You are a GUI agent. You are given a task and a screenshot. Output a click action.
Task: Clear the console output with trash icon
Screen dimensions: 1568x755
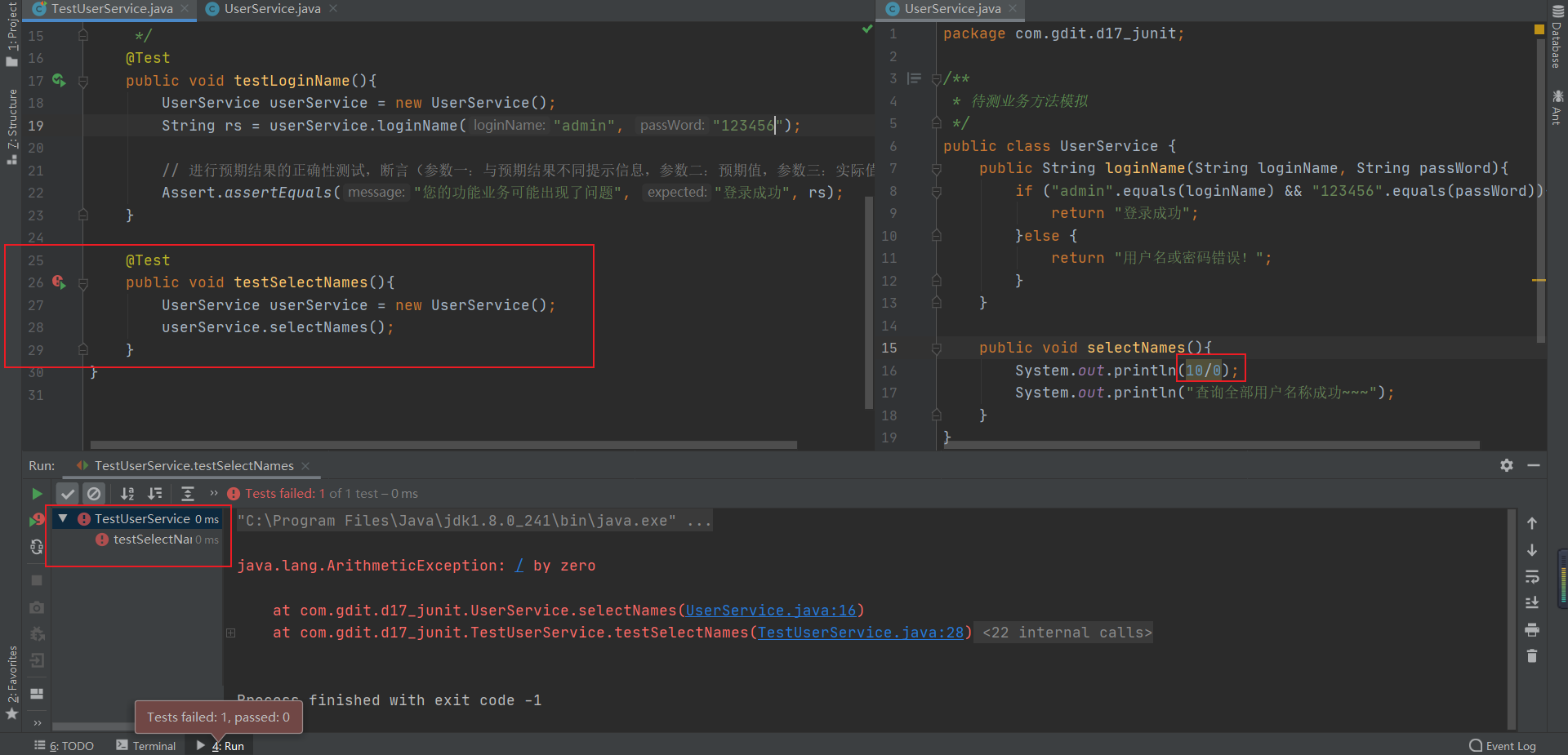[1533, 656]
